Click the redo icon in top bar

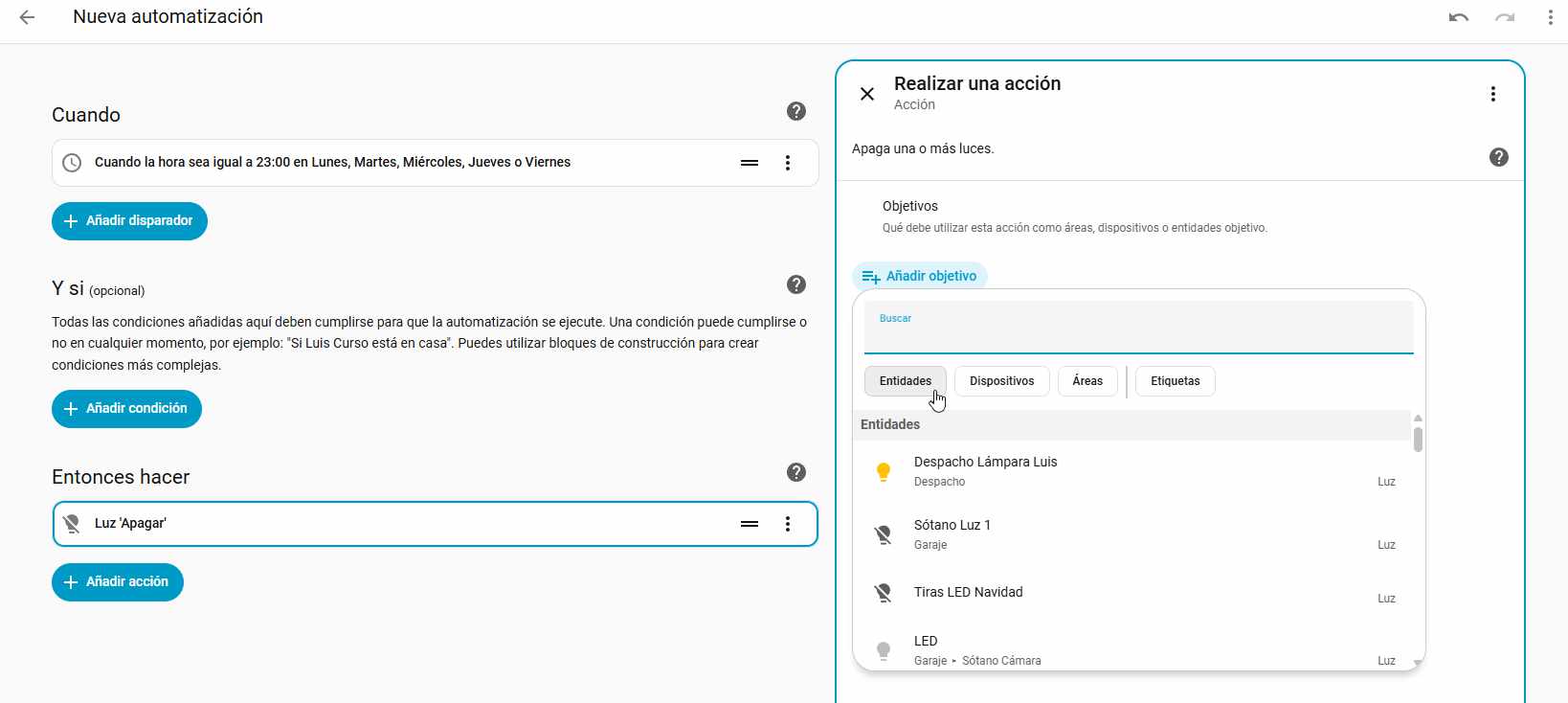[1504, 17]
